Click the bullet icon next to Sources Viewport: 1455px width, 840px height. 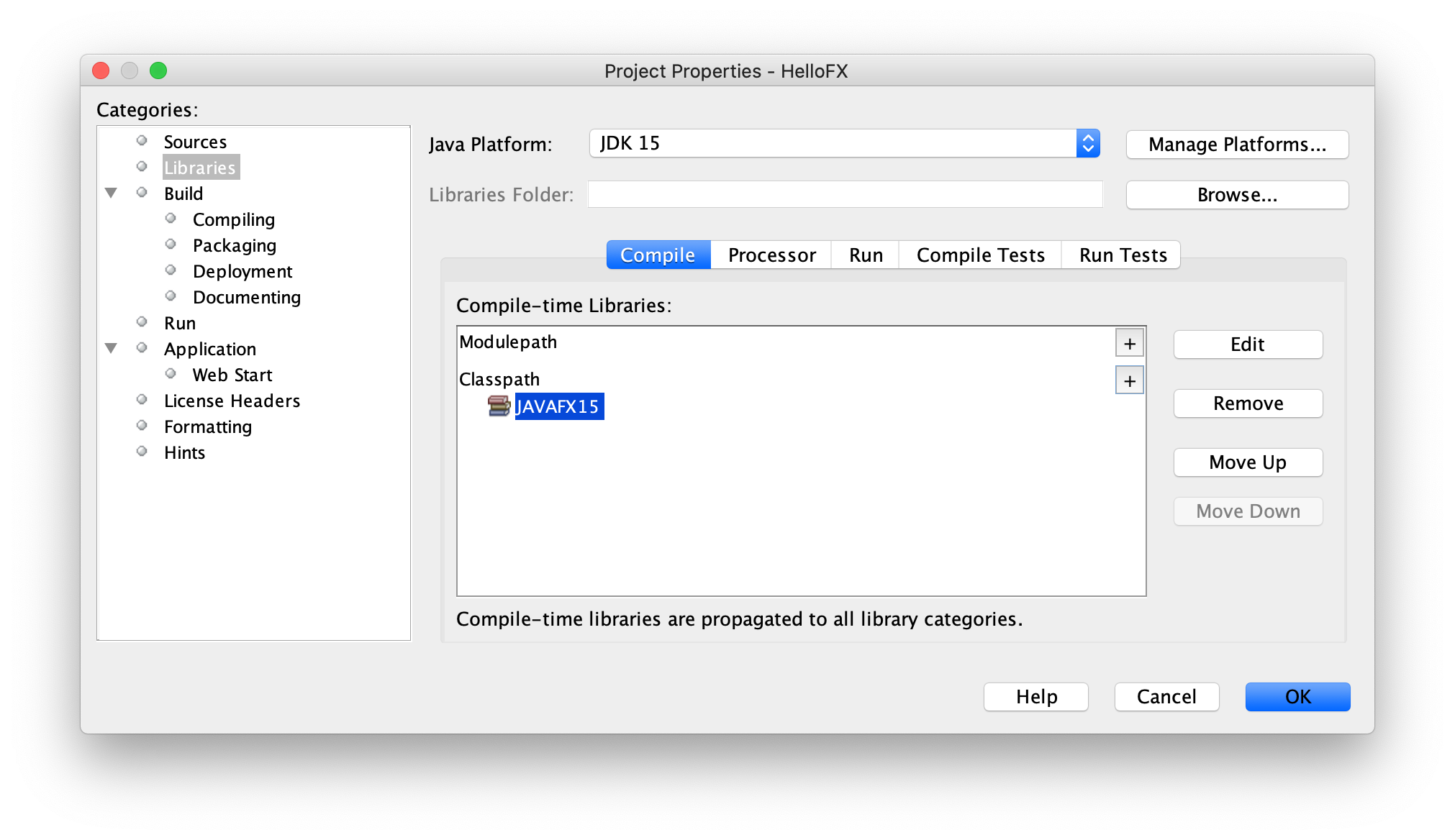coord(142,141)
